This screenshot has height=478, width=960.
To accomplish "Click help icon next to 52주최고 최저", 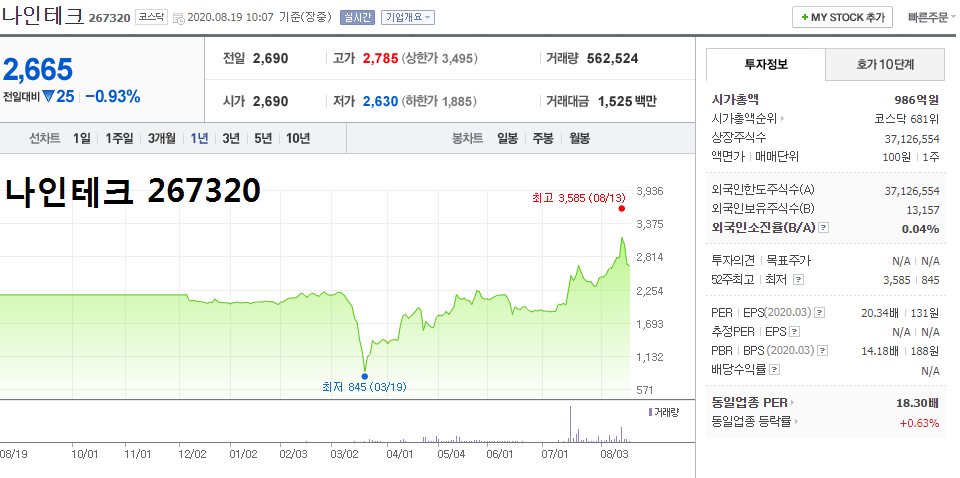I will click(x=798, y=280).
